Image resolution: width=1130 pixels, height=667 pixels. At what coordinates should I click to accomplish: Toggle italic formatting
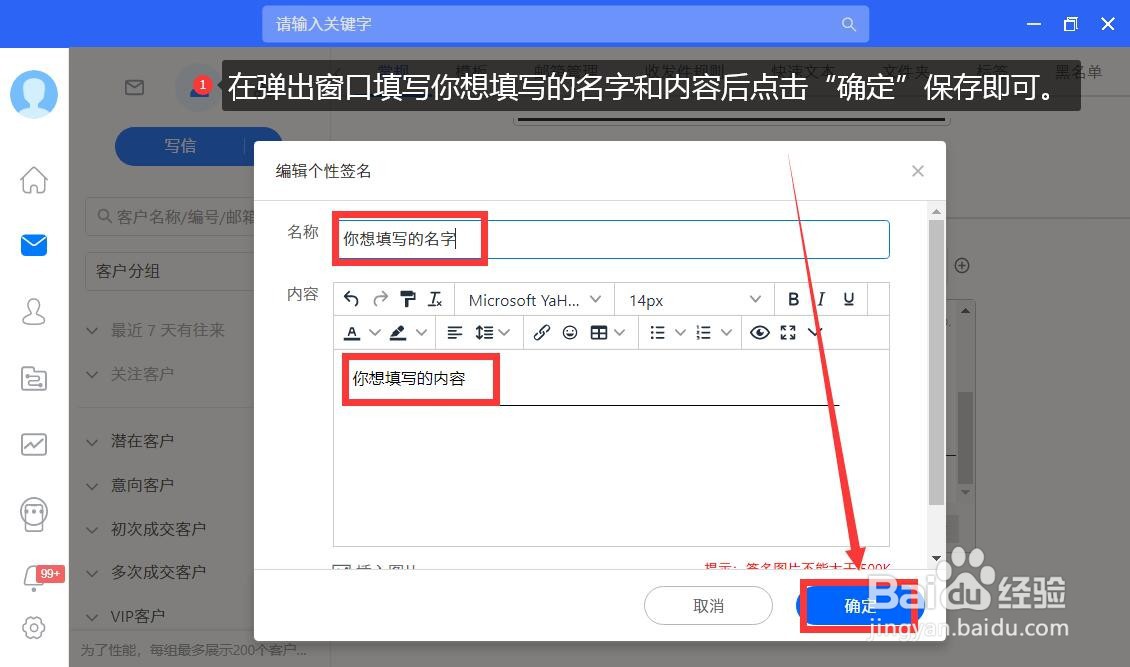821,299
